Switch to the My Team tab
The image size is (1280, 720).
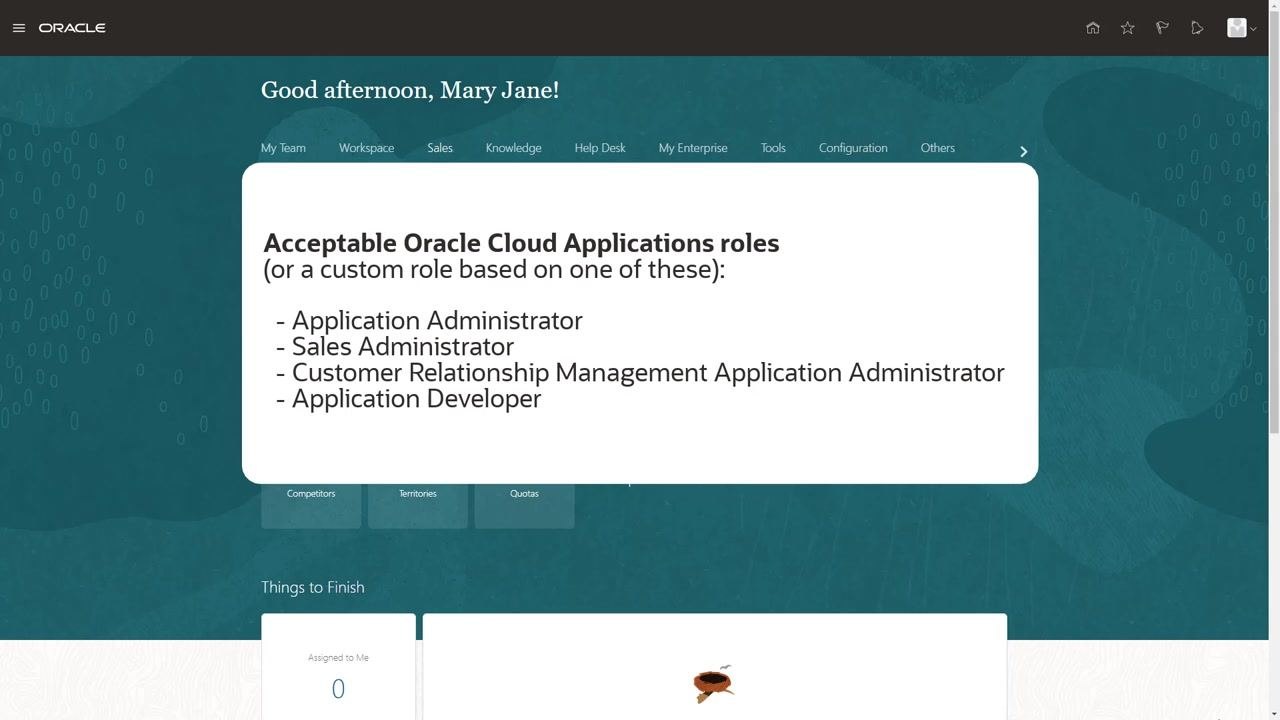[283, 148]
